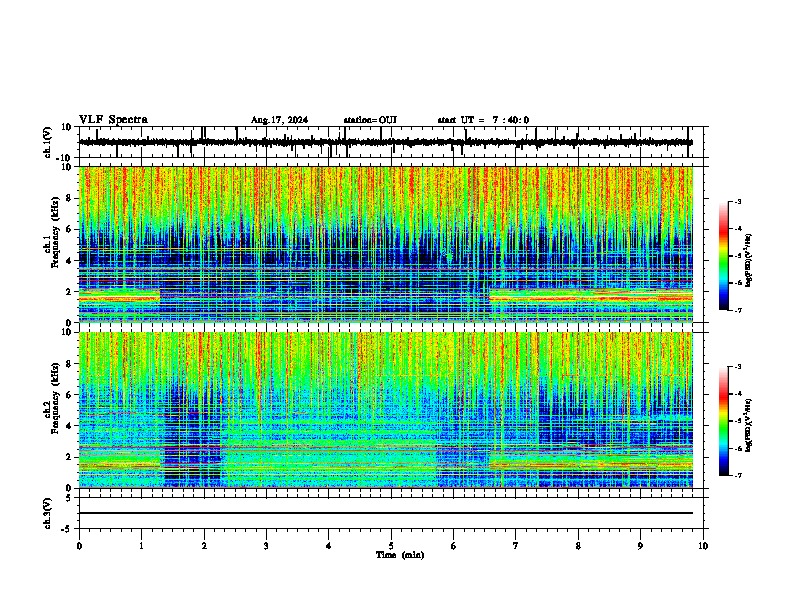
Task: Select the station name label in header
Action: coord(370,120)
